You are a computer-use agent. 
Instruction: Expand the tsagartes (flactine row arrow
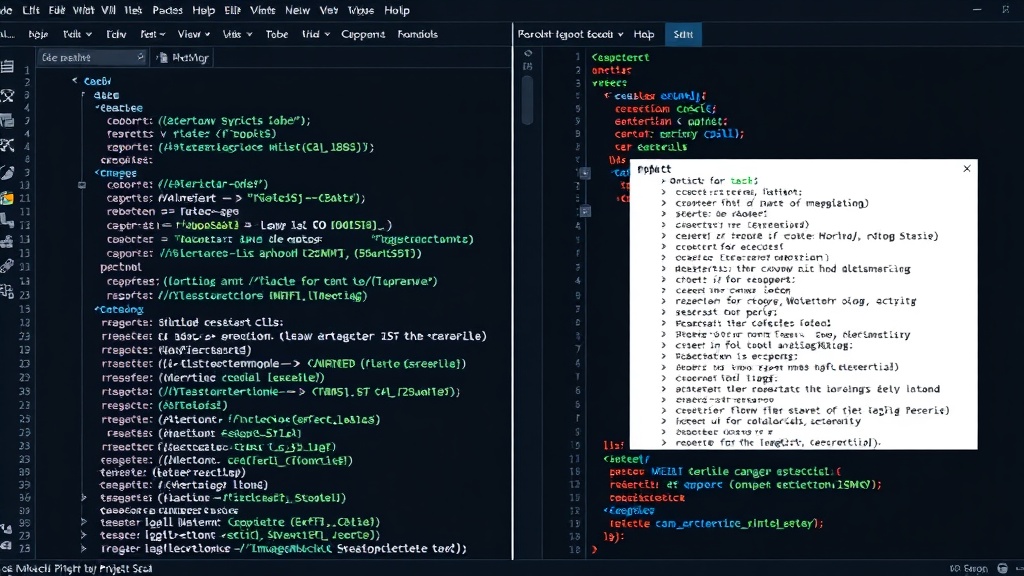tap(84, 498)
